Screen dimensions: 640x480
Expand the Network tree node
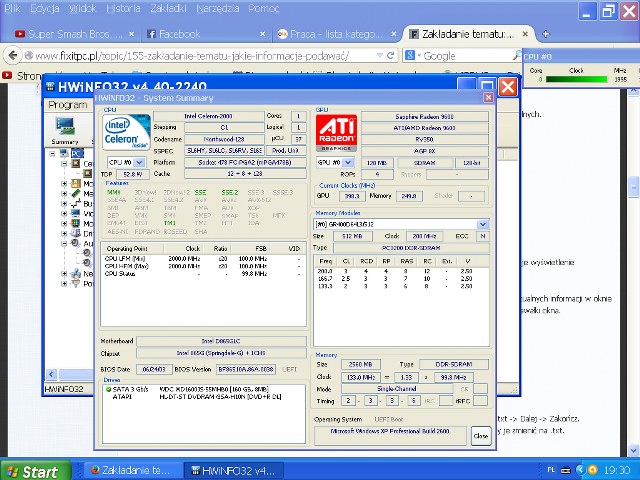[64, 273]
